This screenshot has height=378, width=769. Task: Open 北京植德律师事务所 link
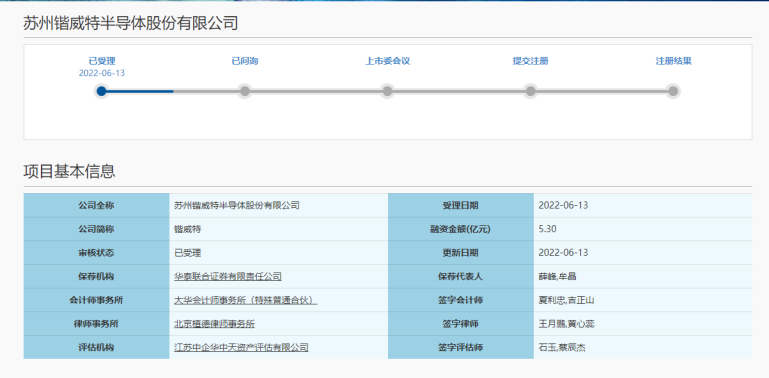pos(214,324)
